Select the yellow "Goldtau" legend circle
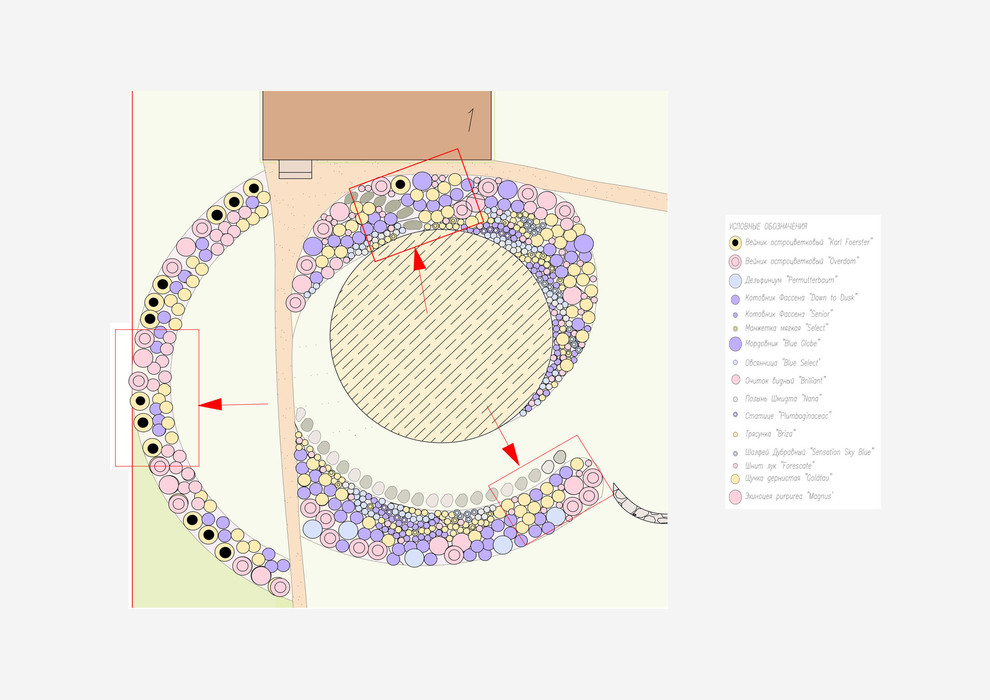Screen dimensions: 990x700 (735, 479)
